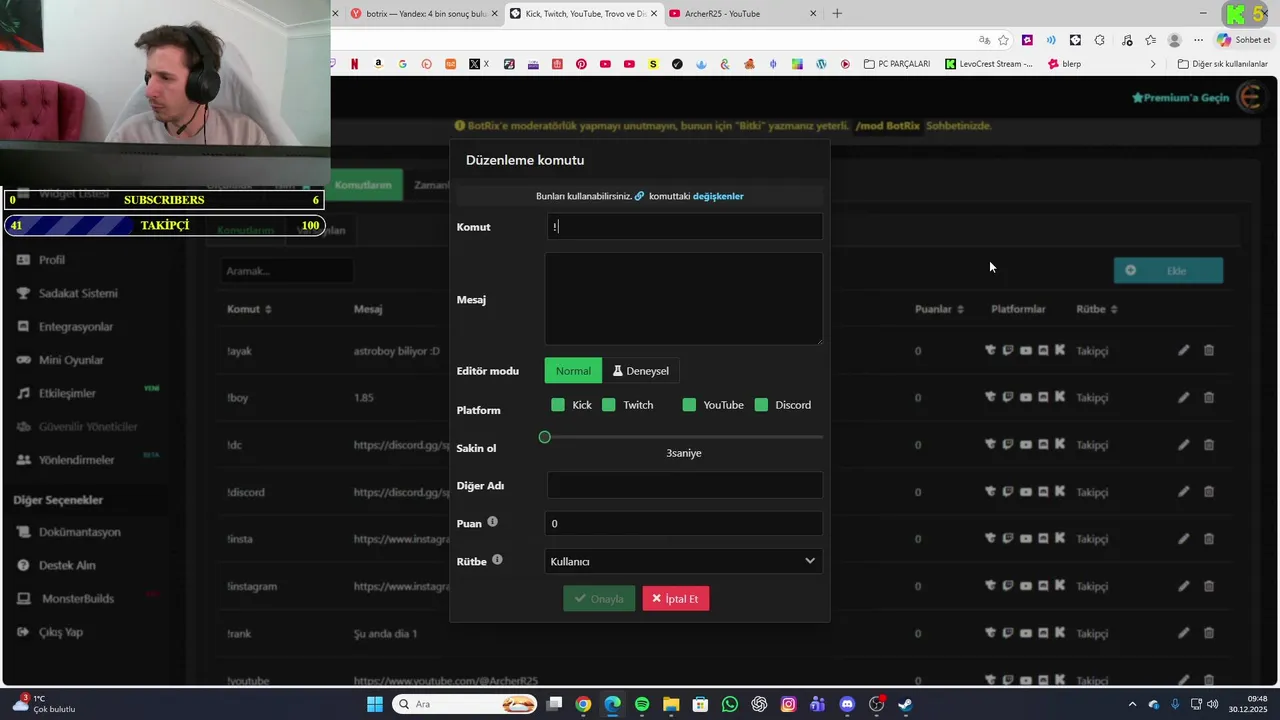1280x720 pixels.
Task: Expand the bookmarks overflow chevron
Action: (1153, 64)
